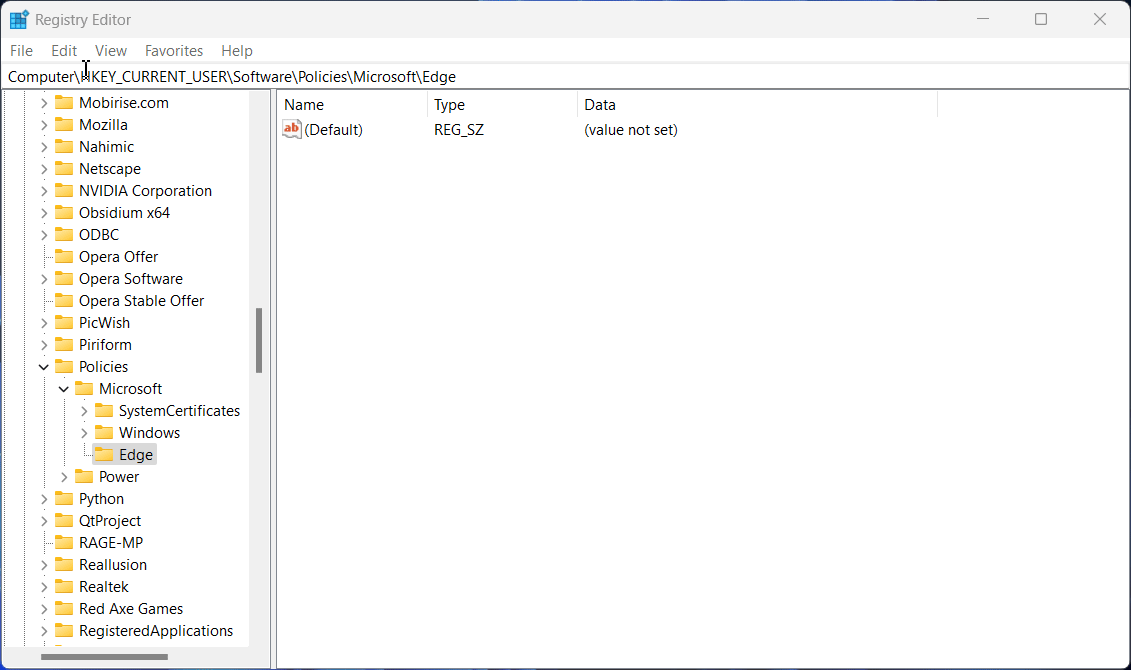The image size is (1131, 670).
Task: Expand the Obsidium x64 key
Action: coord(44,213)
